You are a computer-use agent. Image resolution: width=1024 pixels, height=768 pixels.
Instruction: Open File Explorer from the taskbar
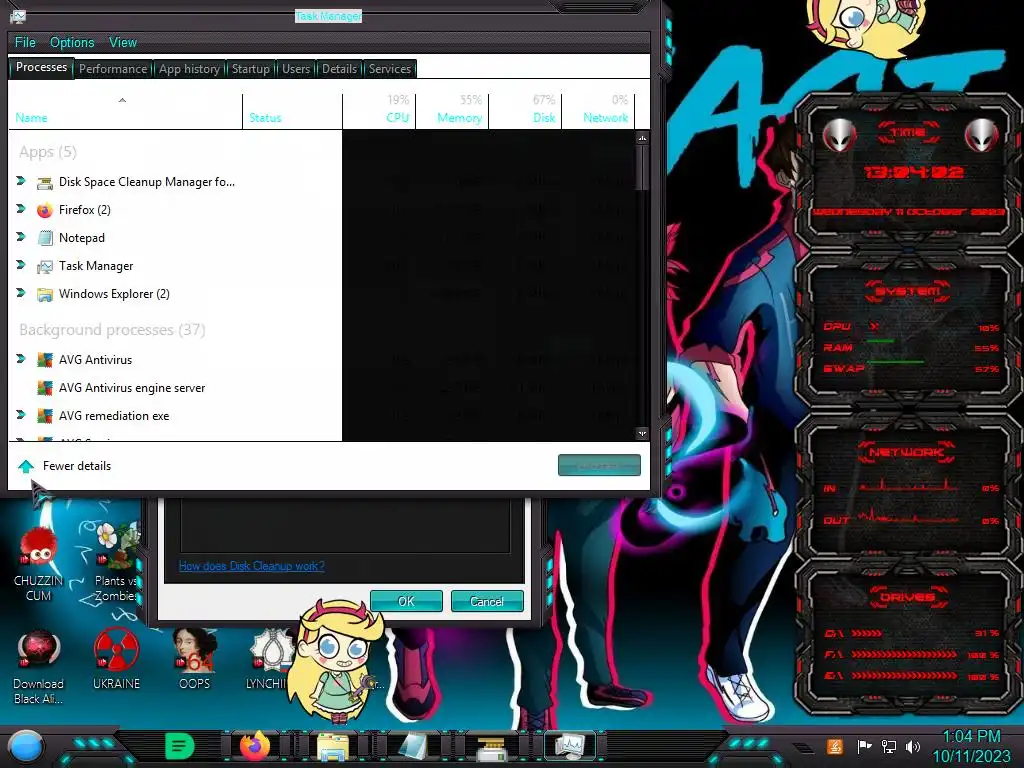333,746
